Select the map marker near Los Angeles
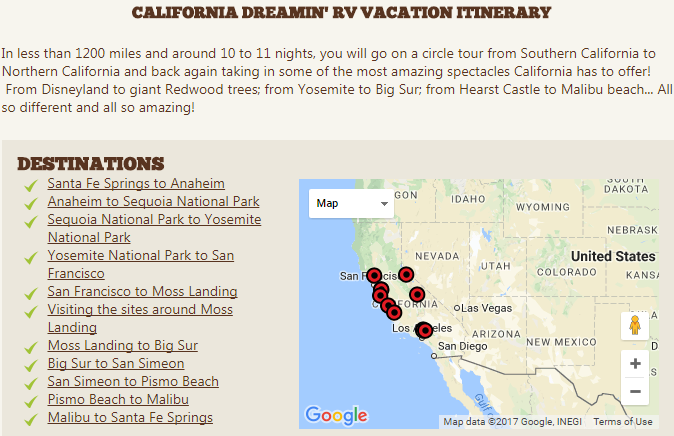The width and height of the screenshot is (674, 436). pos(425,330)
